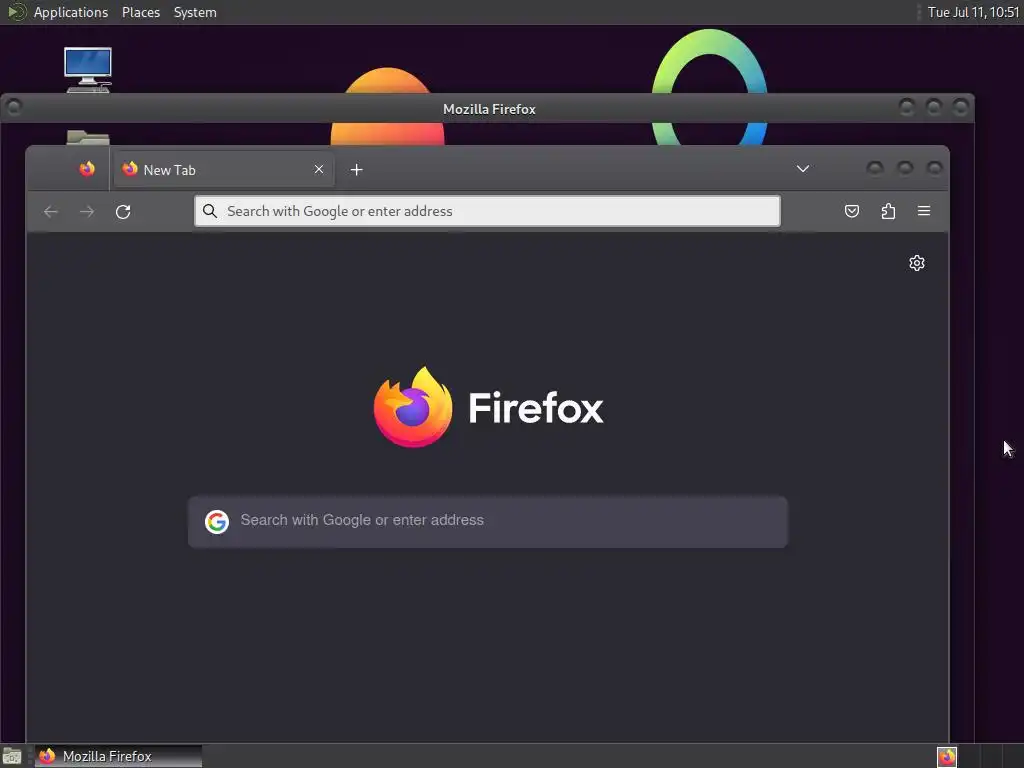Go forward using the forward arrow

[87, 212]
